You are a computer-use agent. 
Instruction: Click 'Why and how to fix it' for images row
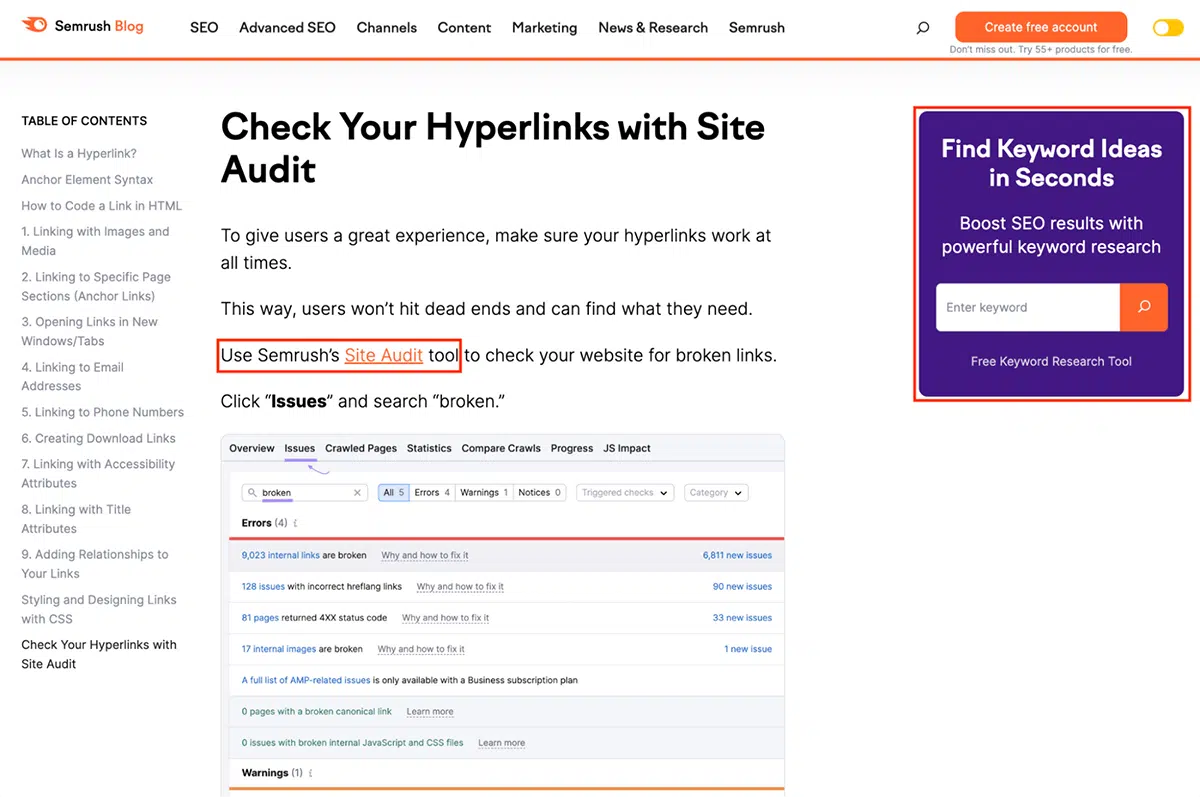point(421,649)
